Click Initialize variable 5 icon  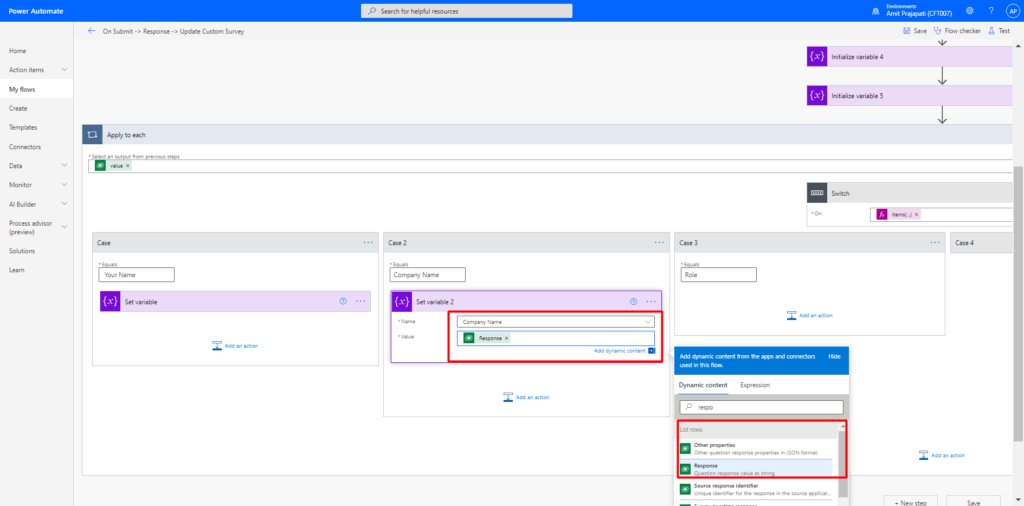(x=818, y=95)
